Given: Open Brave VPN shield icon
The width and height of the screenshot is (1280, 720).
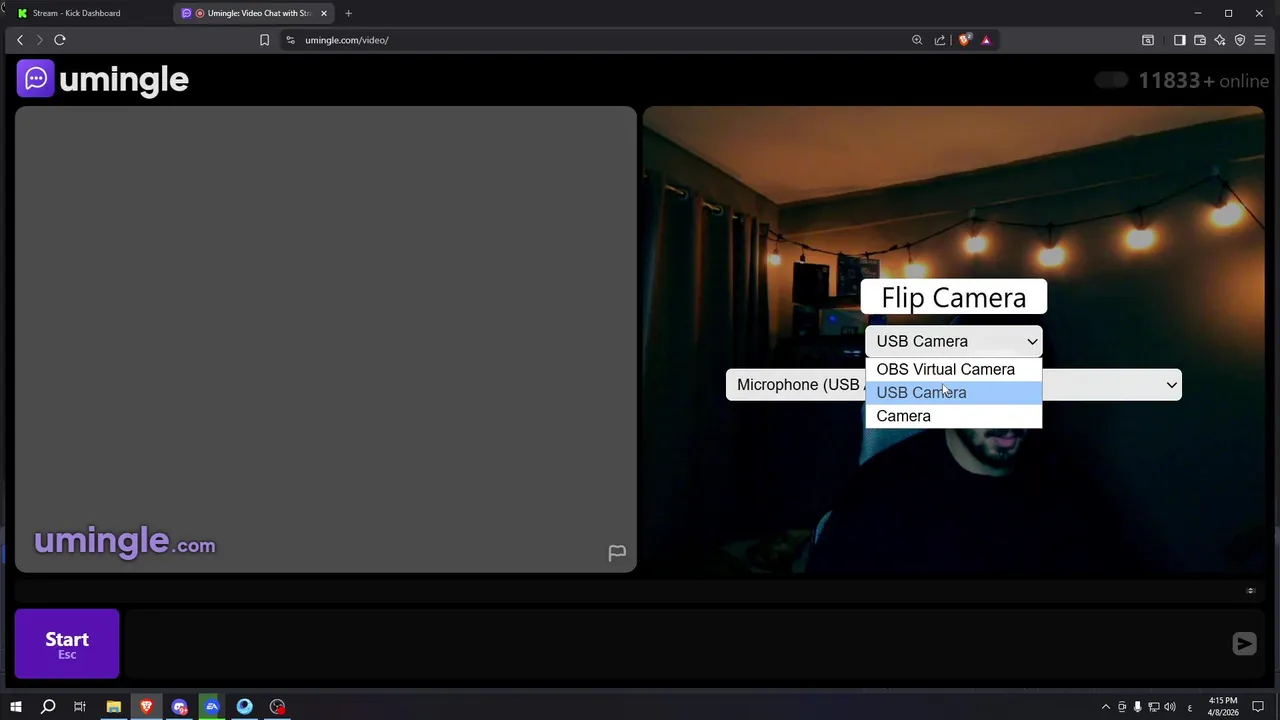Looking at the screenshot, I should pos(1240,40).
